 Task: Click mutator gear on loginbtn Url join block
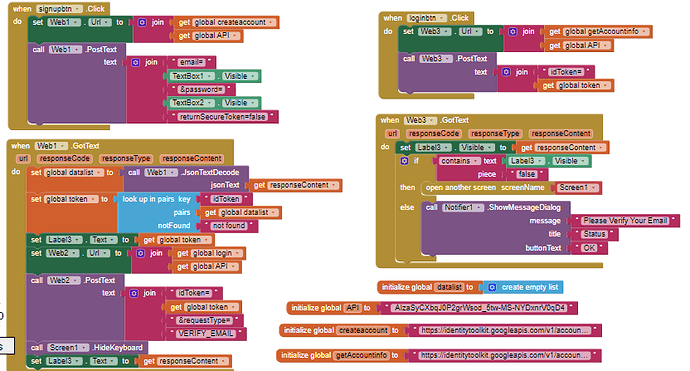pos(513,31)
